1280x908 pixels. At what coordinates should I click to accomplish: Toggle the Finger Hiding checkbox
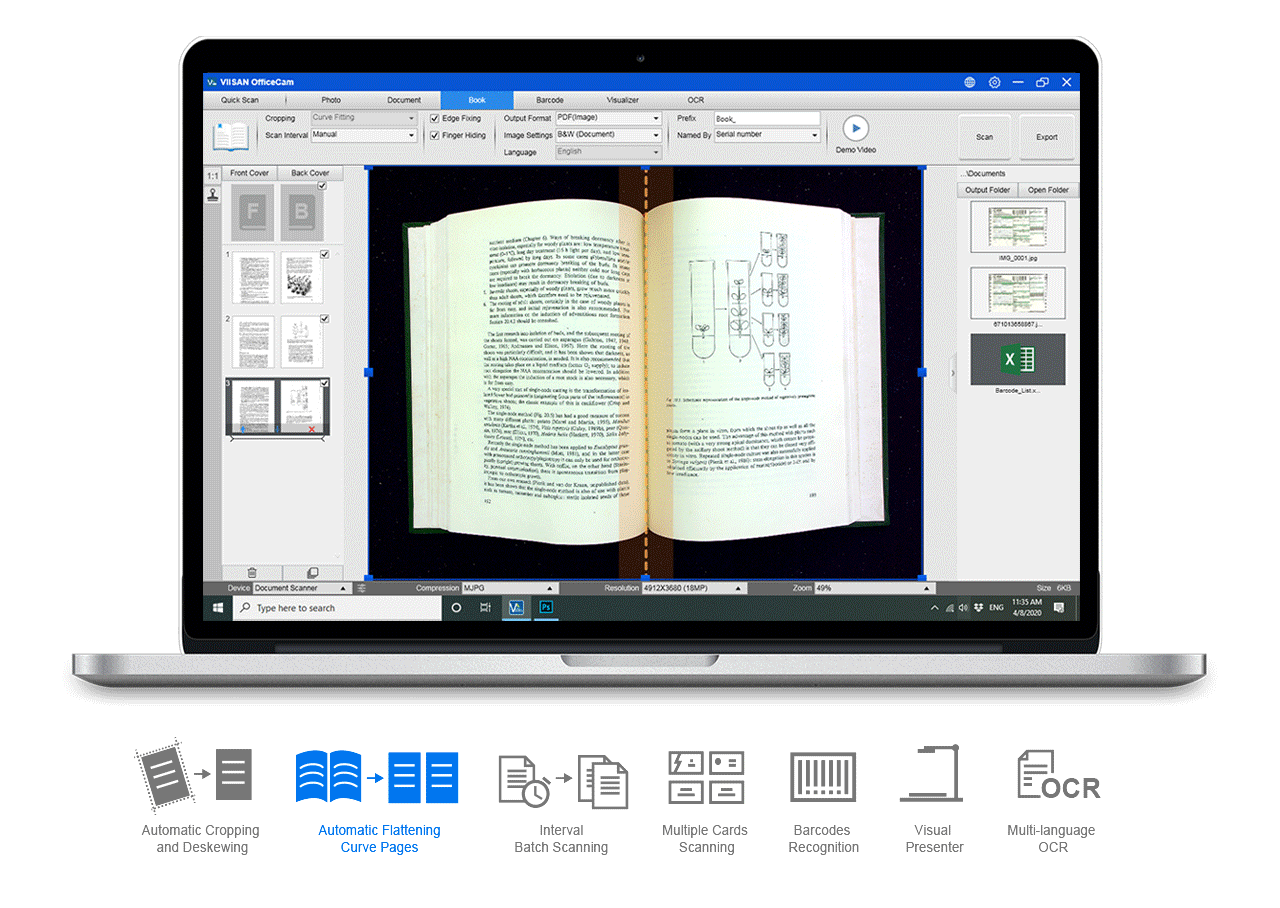(435, 135)
